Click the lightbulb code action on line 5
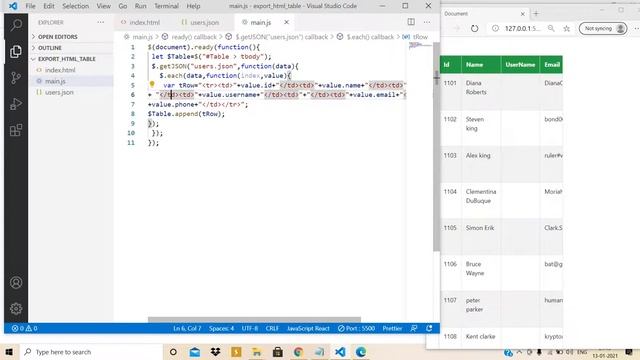 click(x=152, y=84)
